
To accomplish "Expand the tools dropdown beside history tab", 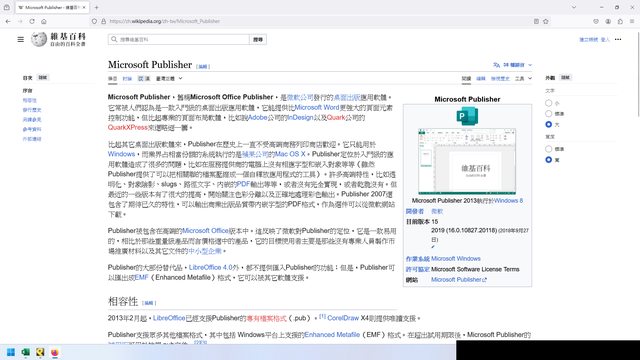I will (523, 78).
